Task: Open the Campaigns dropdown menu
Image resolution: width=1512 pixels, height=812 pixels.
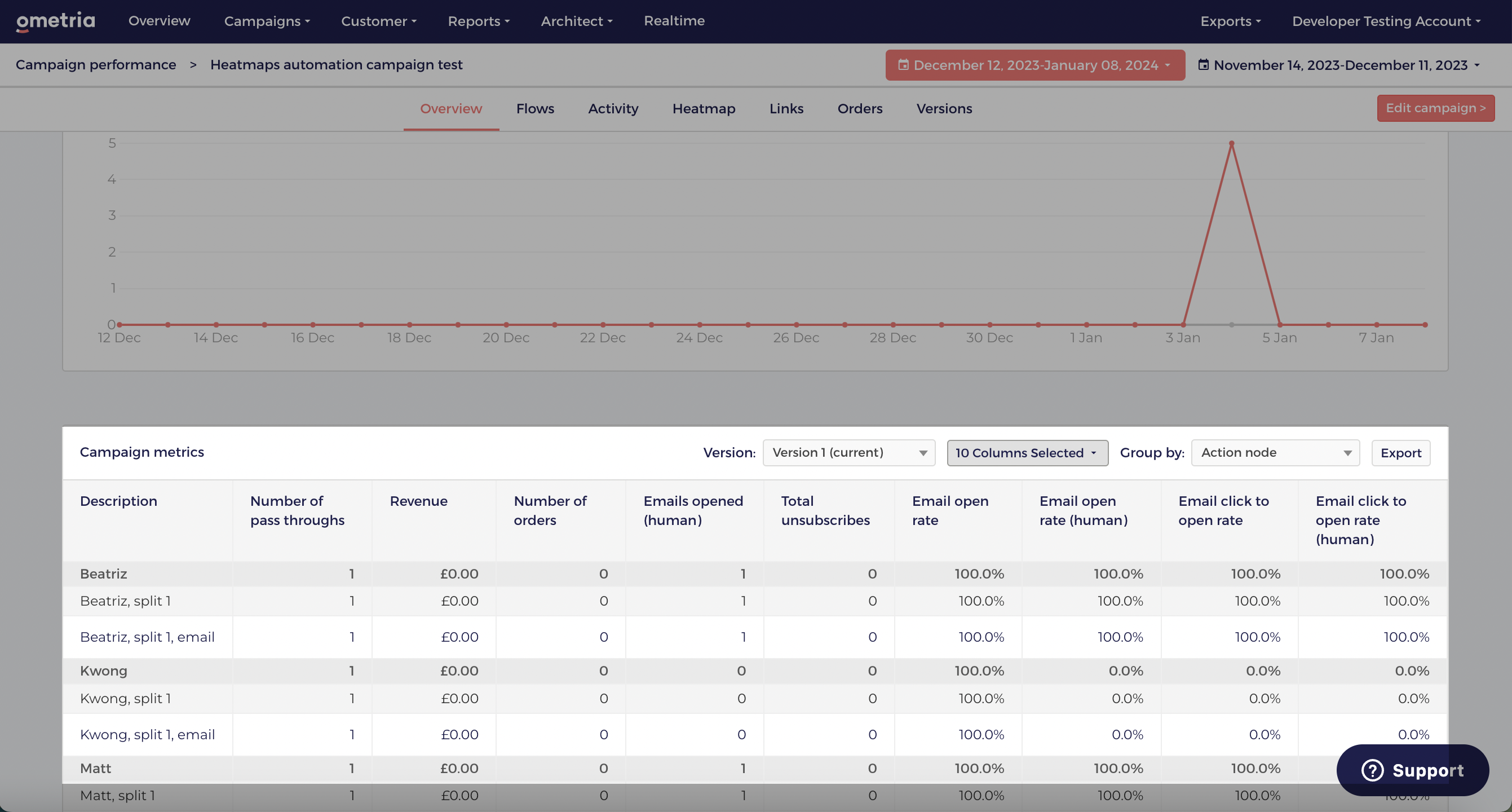Action: tap(267, 21)
